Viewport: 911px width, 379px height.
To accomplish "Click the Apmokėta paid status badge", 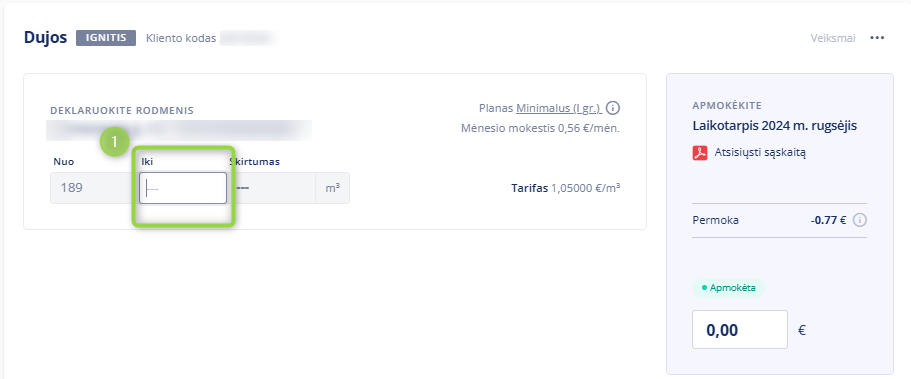I will (728, 288).
